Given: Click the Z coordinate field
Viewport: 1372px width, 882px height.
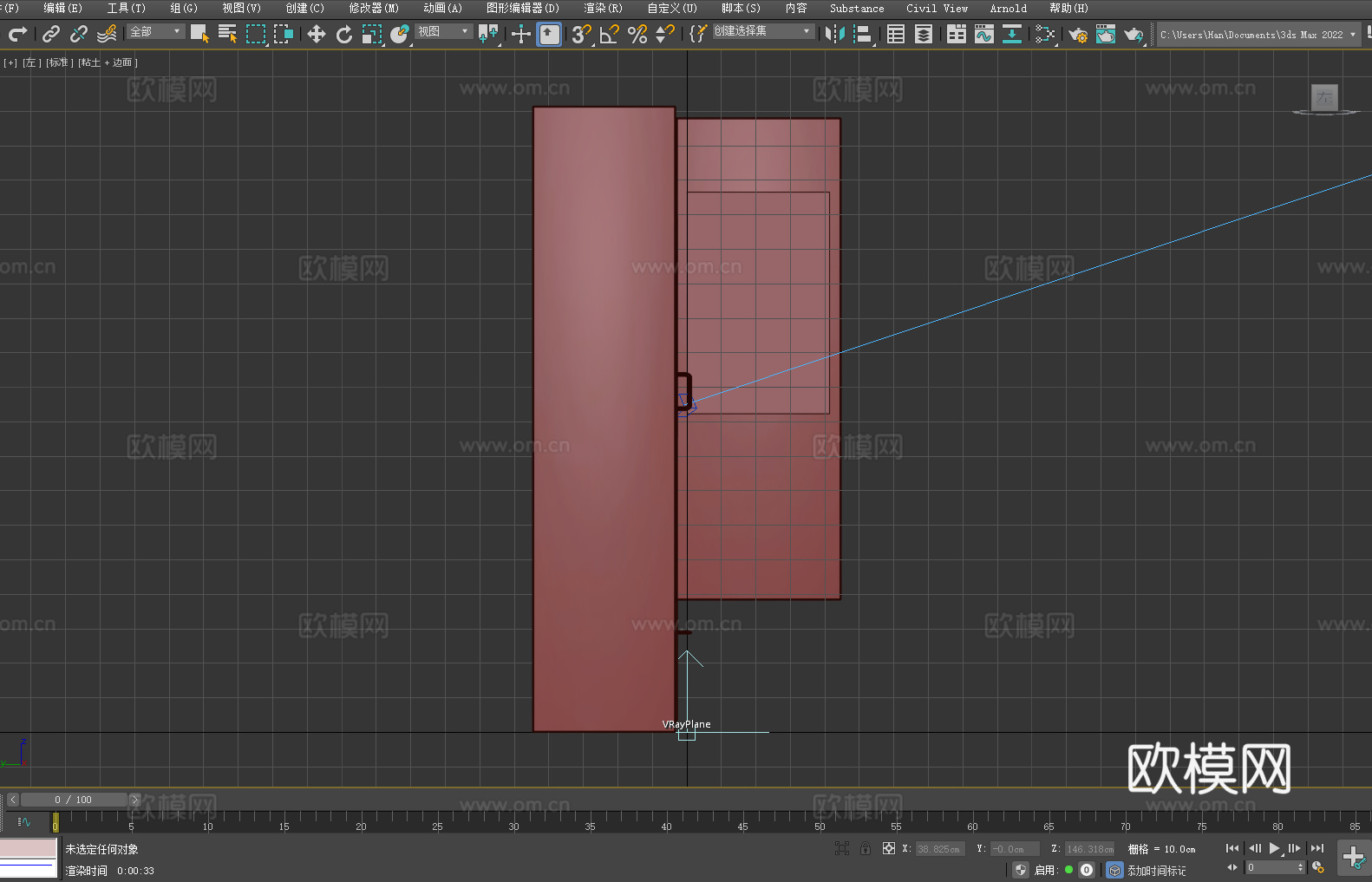Looking at the screenshot, I should click(x=1089, y=849).
